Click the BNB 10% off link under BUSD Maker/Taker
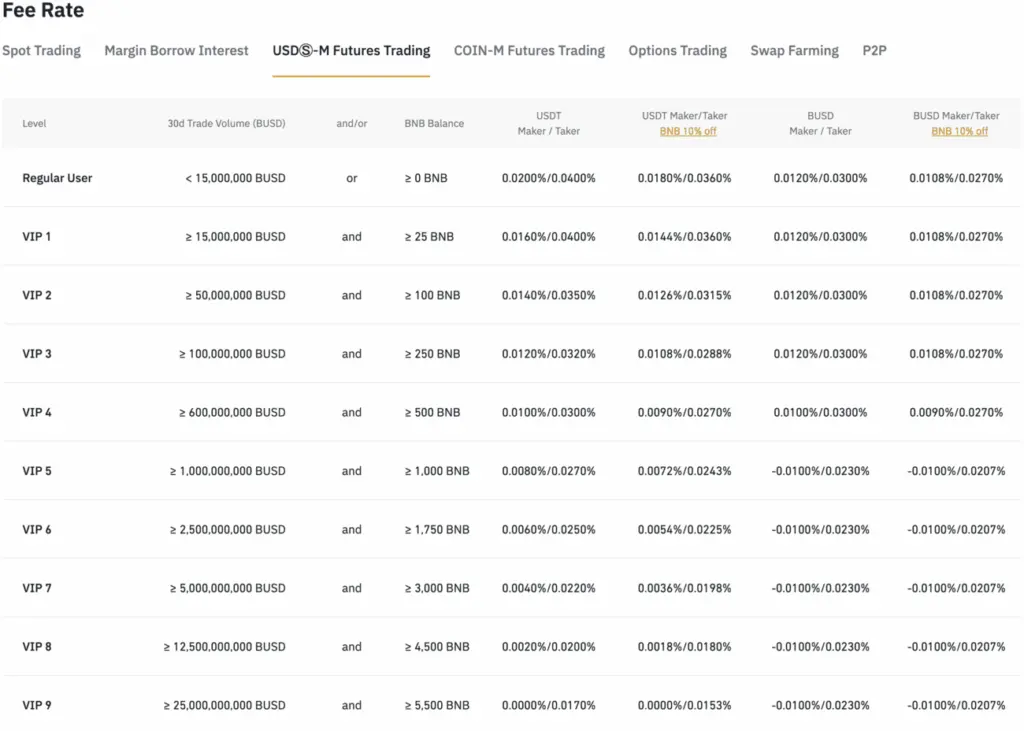 click(x=959, y=131)
